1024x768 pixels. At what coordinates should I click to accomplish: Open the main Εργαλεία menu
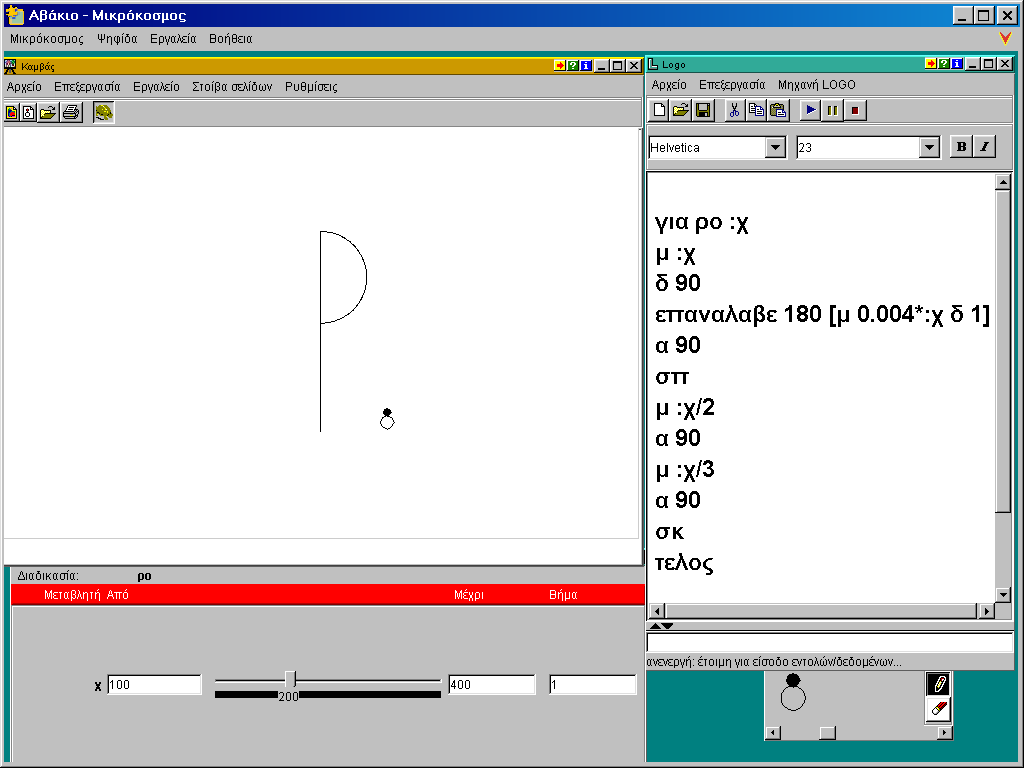click(x=173, y=39)
